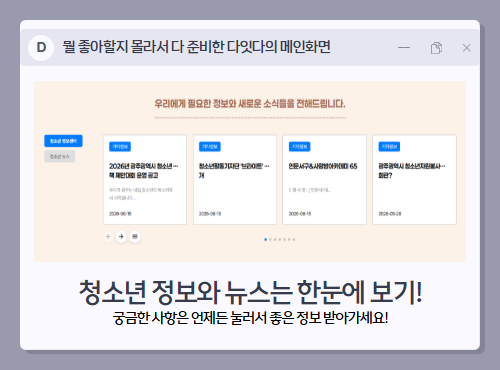
Task: Open the 2026년 광주광역시 청소년 card
Action: pos(145,179)
